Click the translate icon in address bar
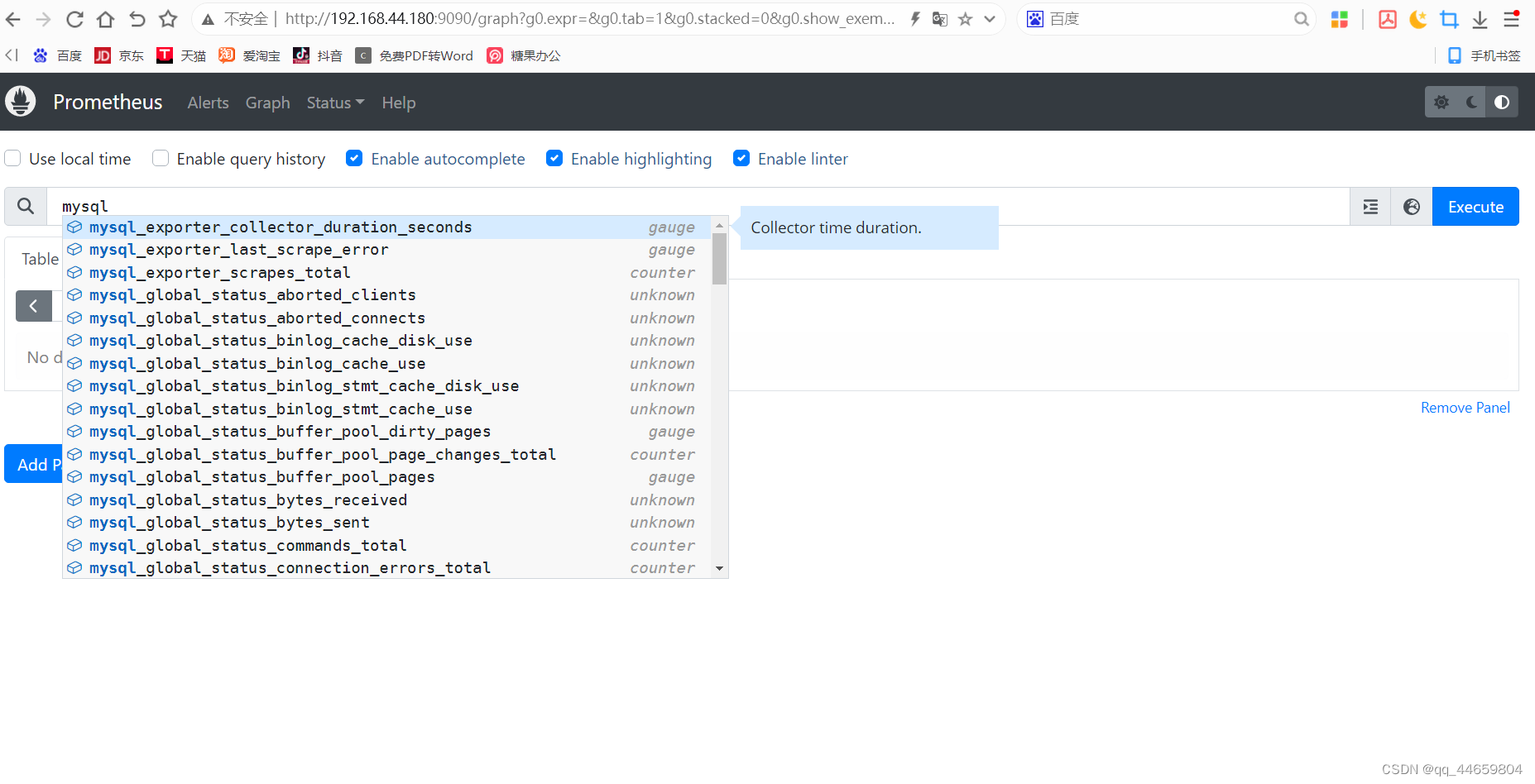 [x=940, y=19]
